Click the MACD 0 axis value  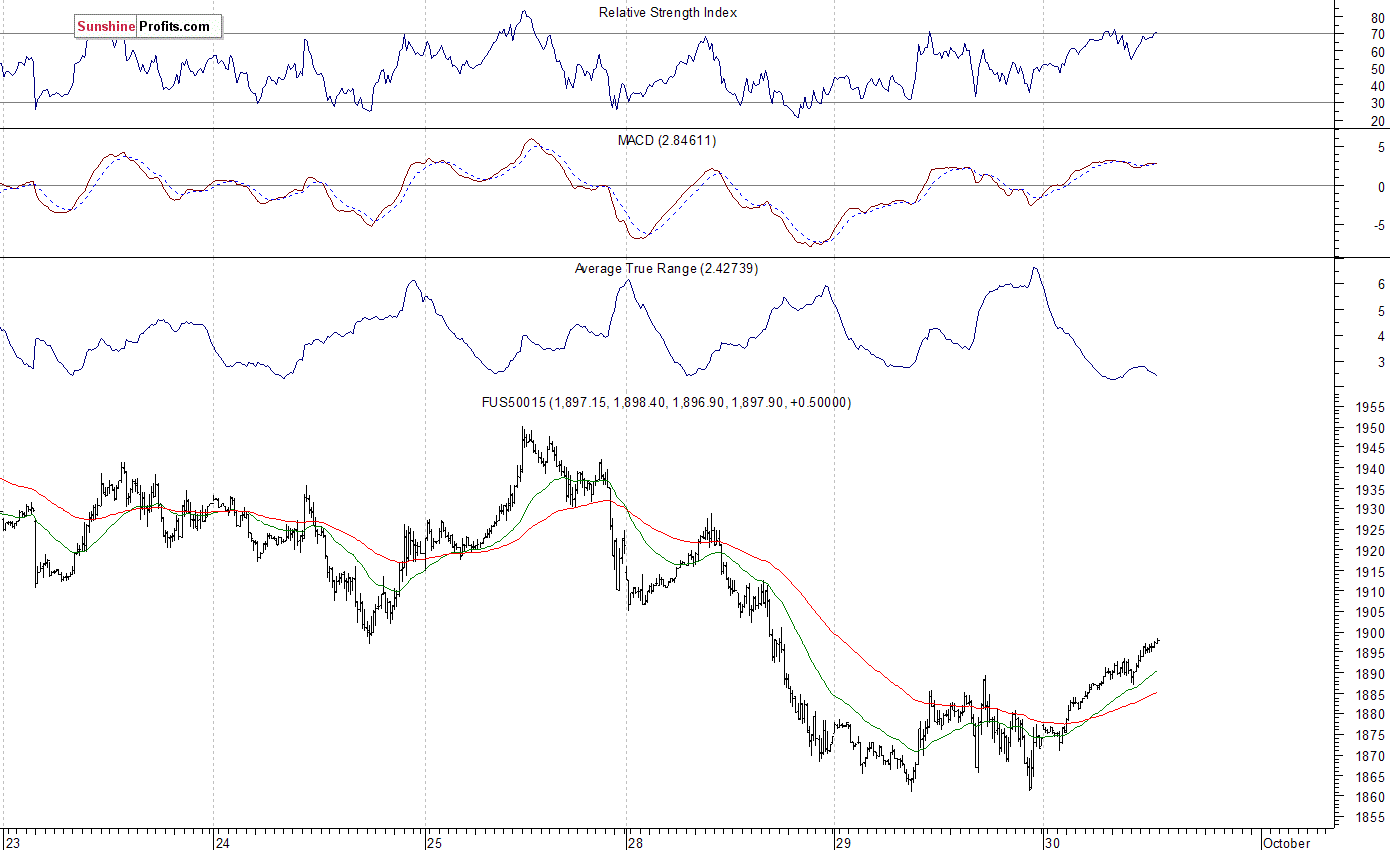[x=1381, y=186]
